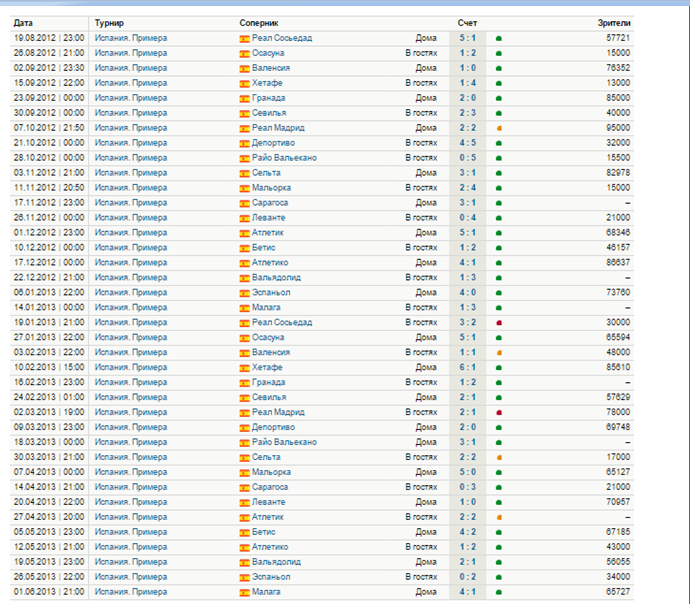The height and width of the screenshot is (604, 690).
Task: Open the Атлетико link in the 17.12.2012 row
Action: click(270, 263)
